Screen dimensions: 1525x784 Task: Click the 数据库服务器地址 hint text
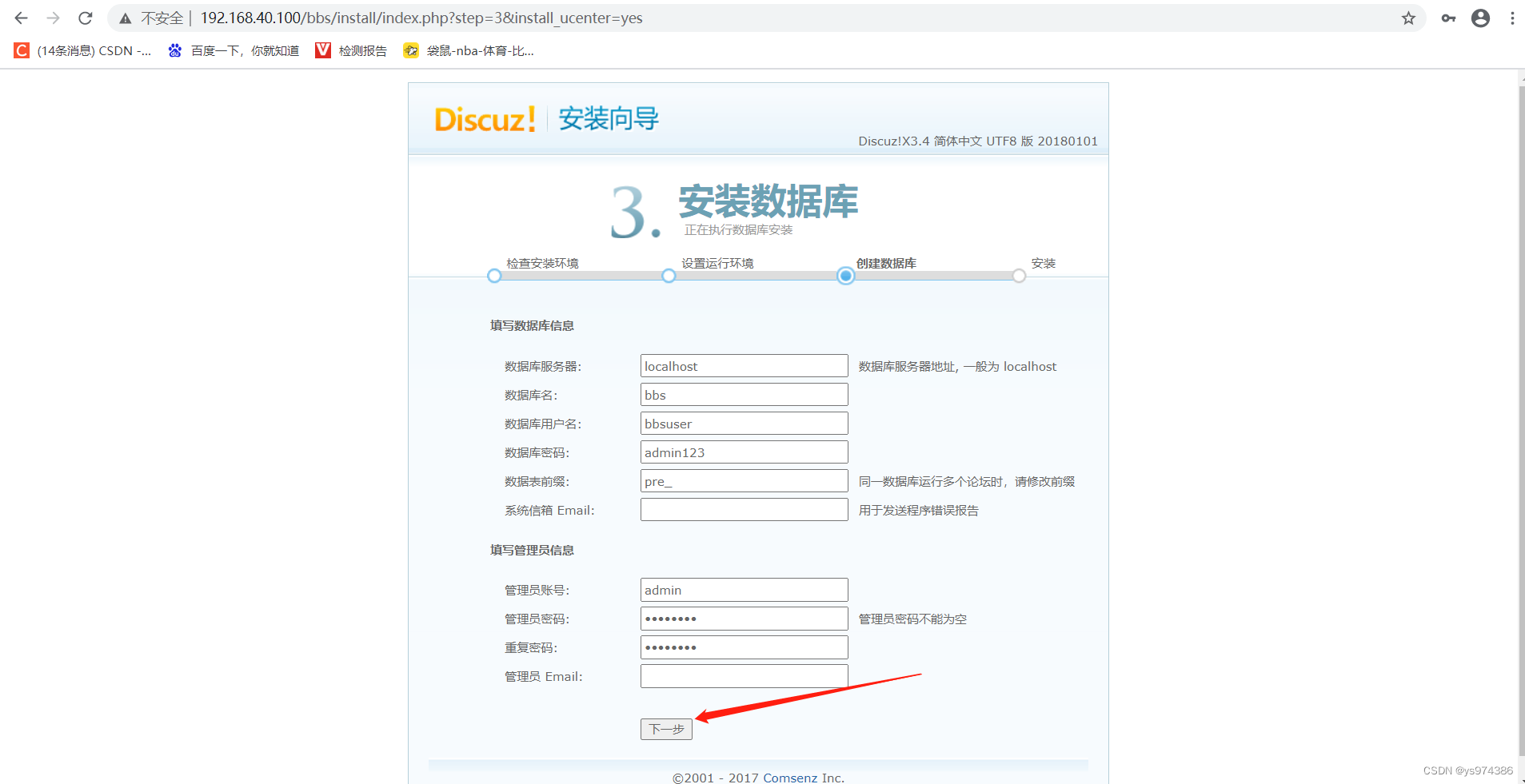click(957, 366)
